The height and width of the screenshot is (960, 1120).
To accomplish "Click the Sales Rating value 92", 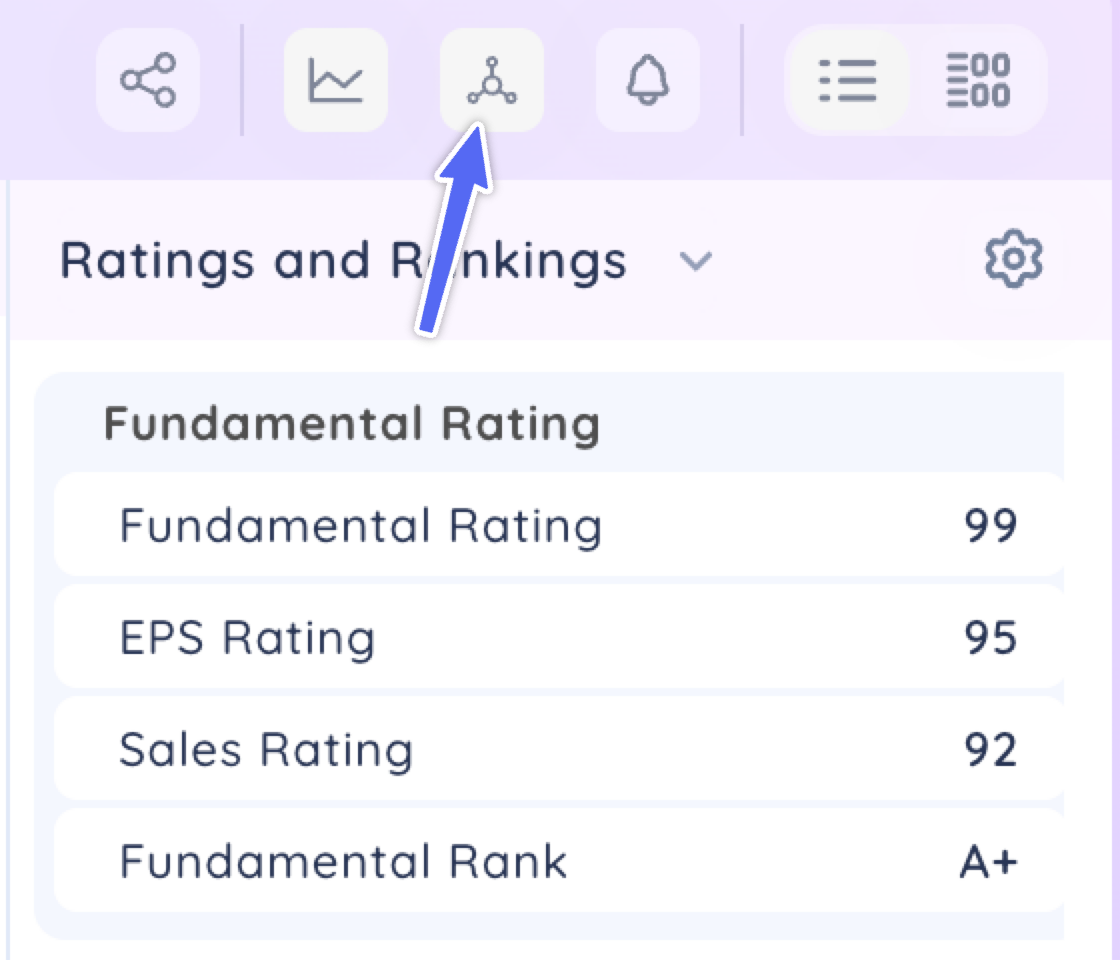I will [x=991, y=749].
